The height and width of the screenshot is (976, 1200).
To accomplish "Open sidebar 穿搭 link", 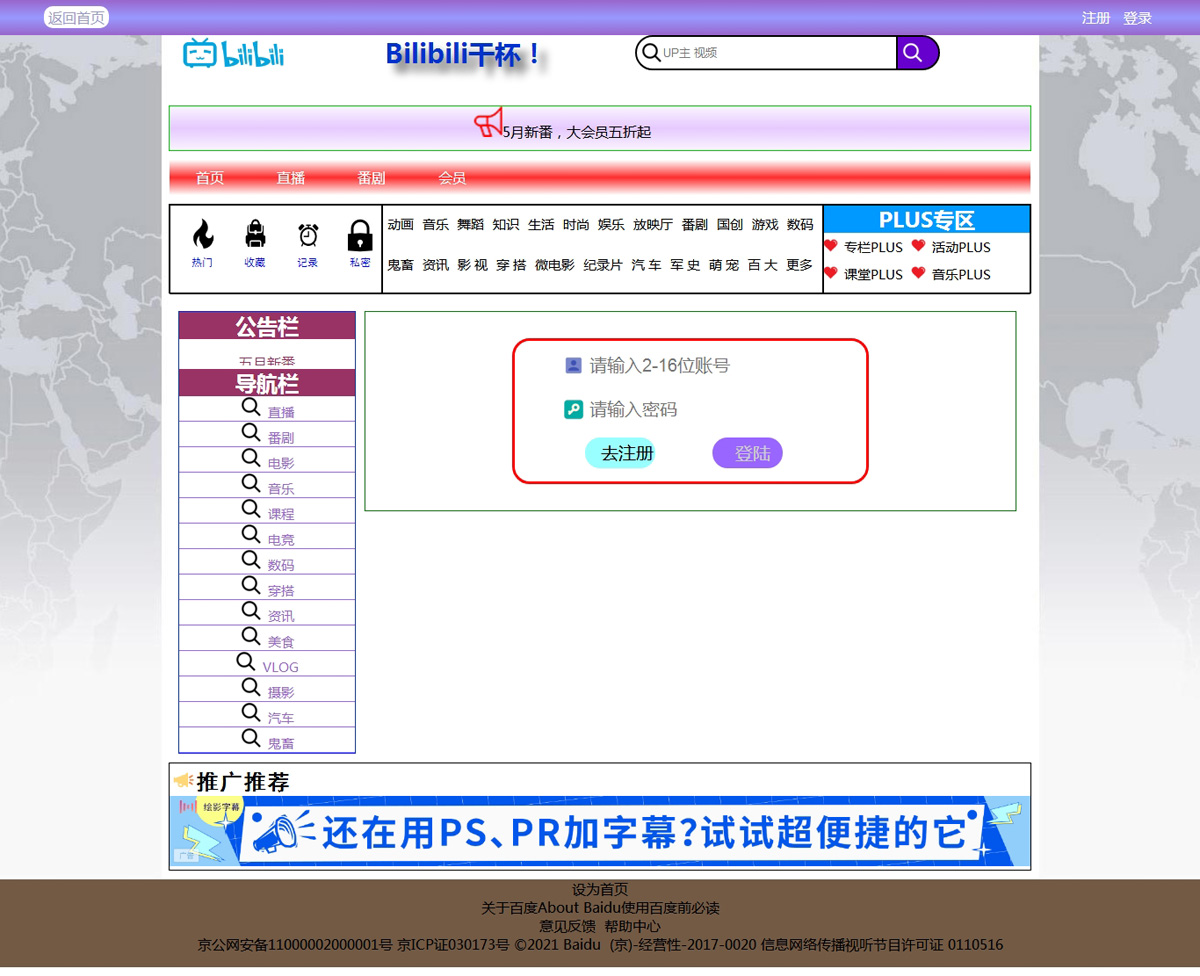I will tap(281, 591).
